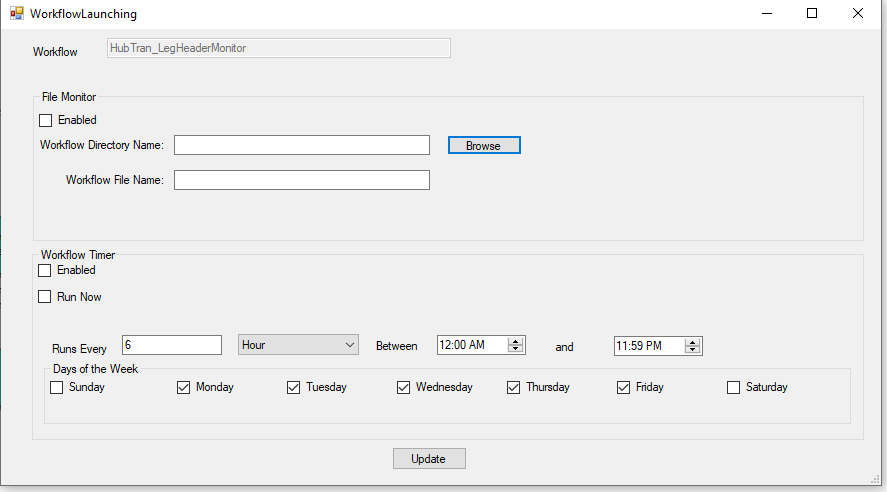Screen dimensions: 887x492
Task: Click the Update button
Action: click(x=428, y=459)
